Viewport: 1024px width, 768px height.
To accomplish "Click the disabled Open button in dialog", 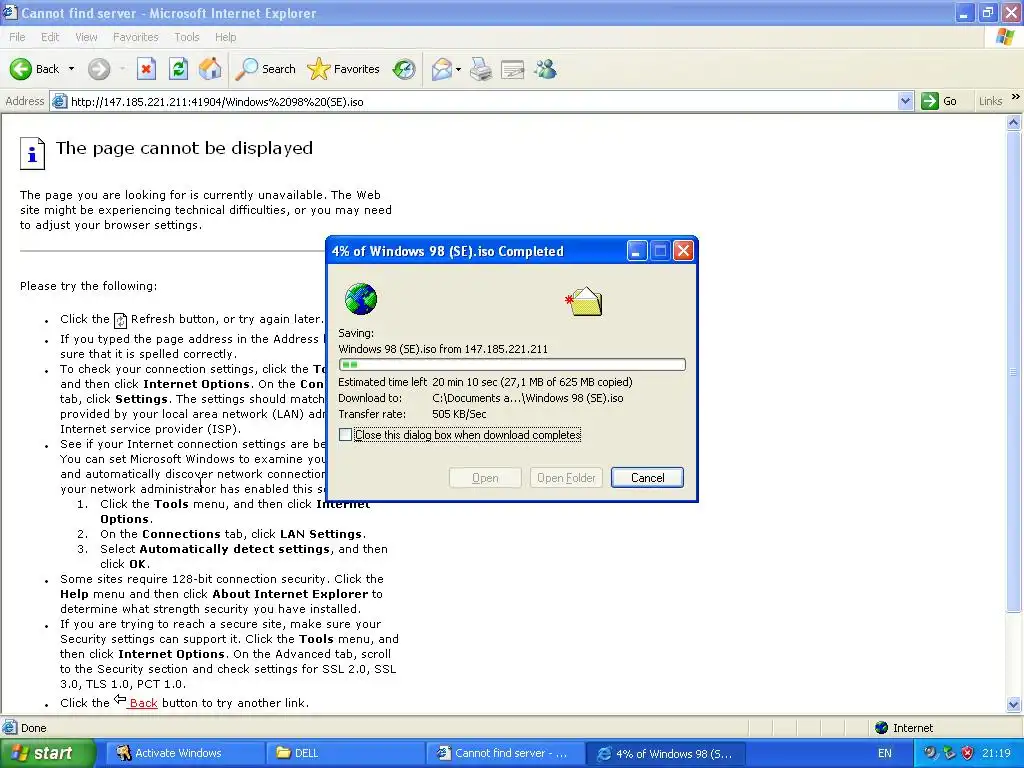I will [485, 477].
